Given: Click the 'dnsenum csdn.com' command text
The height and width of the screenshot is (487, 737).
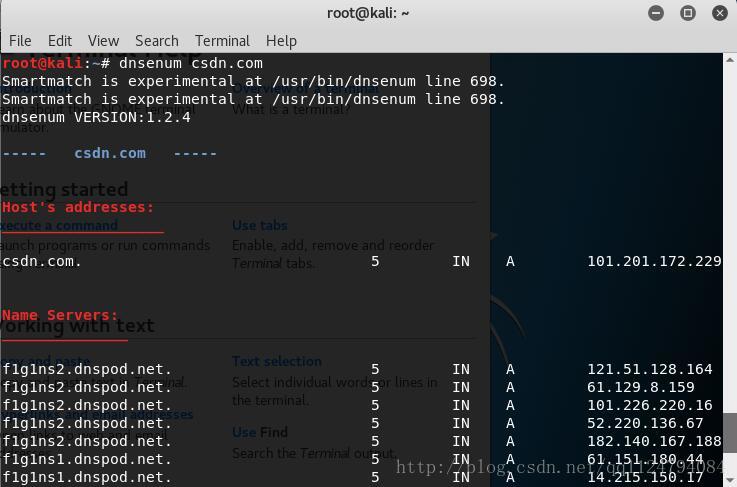Looking at the screenshot, I should tap(190, 63).
